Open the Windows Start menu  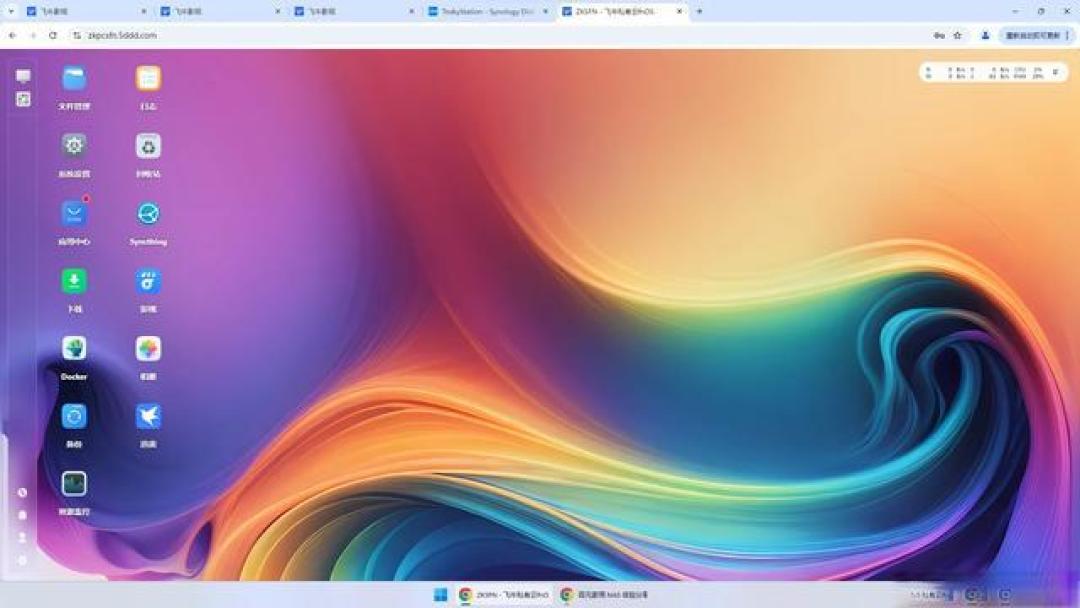pyautogui.click(x=441, y=594)
